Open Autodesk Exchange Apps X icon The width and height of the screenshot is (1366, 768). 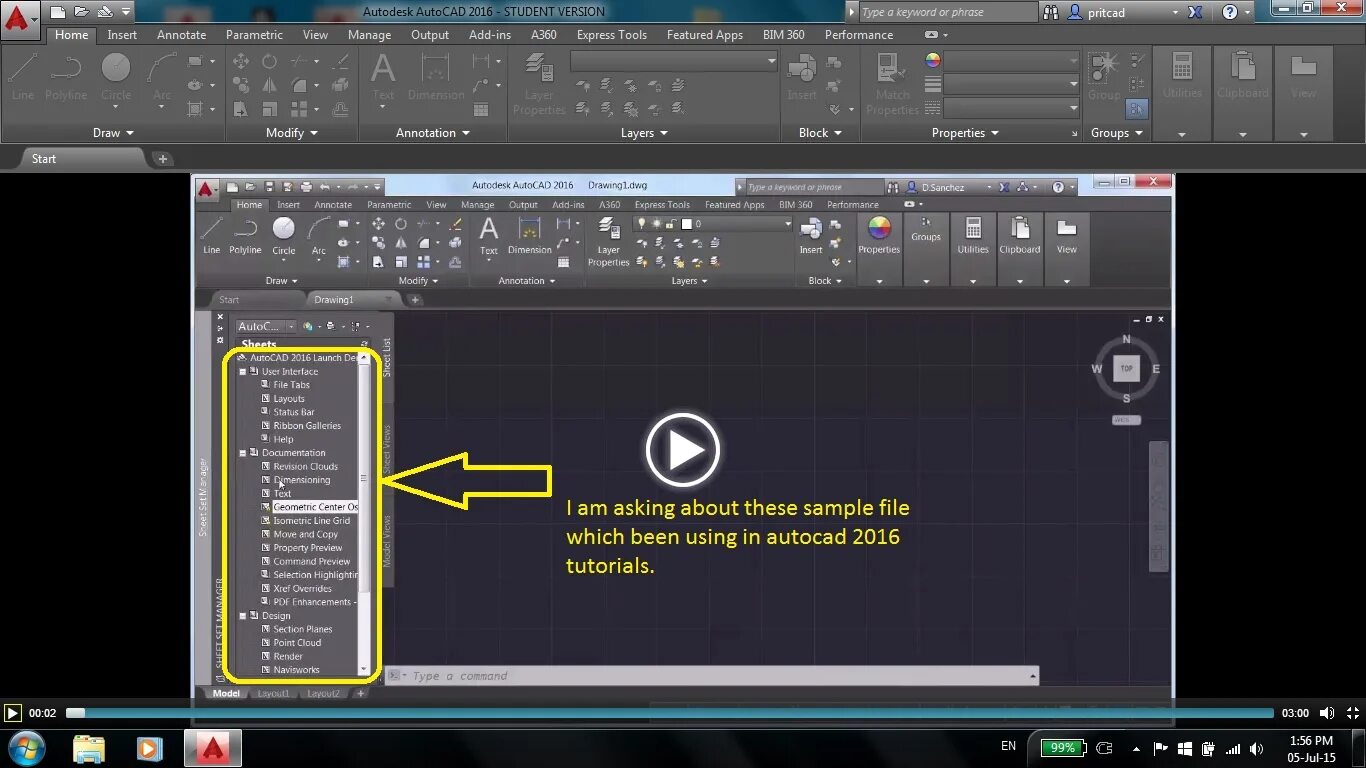coord(1195,12)
